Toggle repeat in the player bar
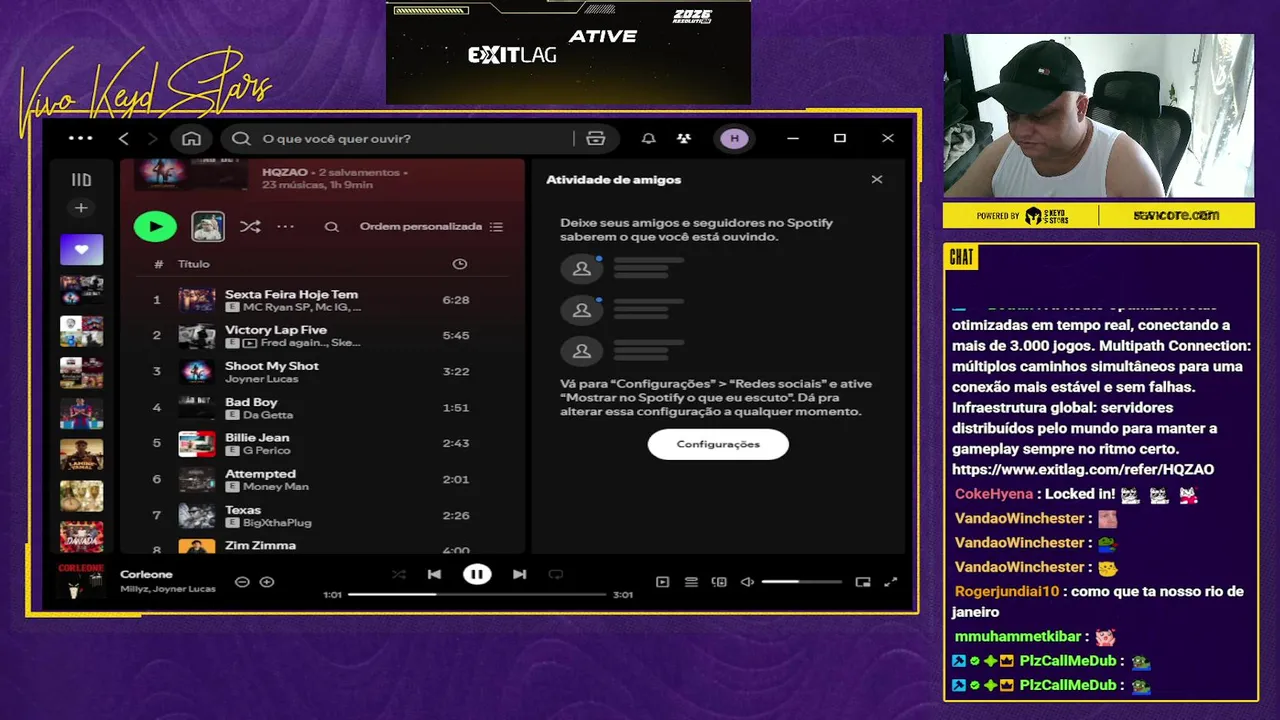1280x720 pixels. pos(556,574)
